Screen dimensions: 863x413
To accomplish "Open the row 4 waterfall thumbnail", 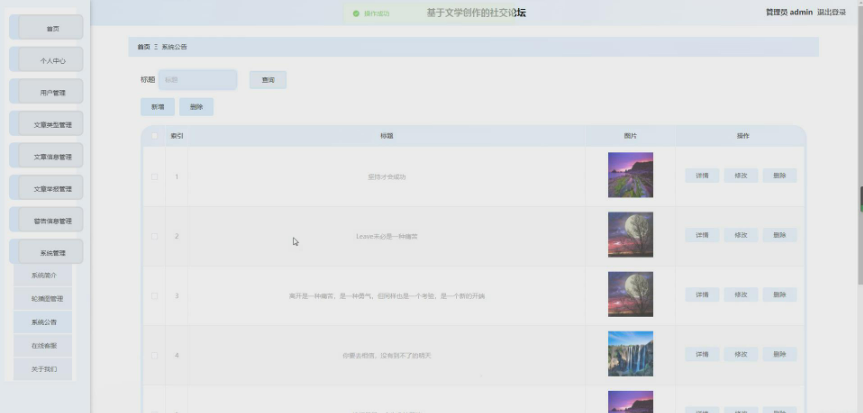I will (x=630, y=354).
